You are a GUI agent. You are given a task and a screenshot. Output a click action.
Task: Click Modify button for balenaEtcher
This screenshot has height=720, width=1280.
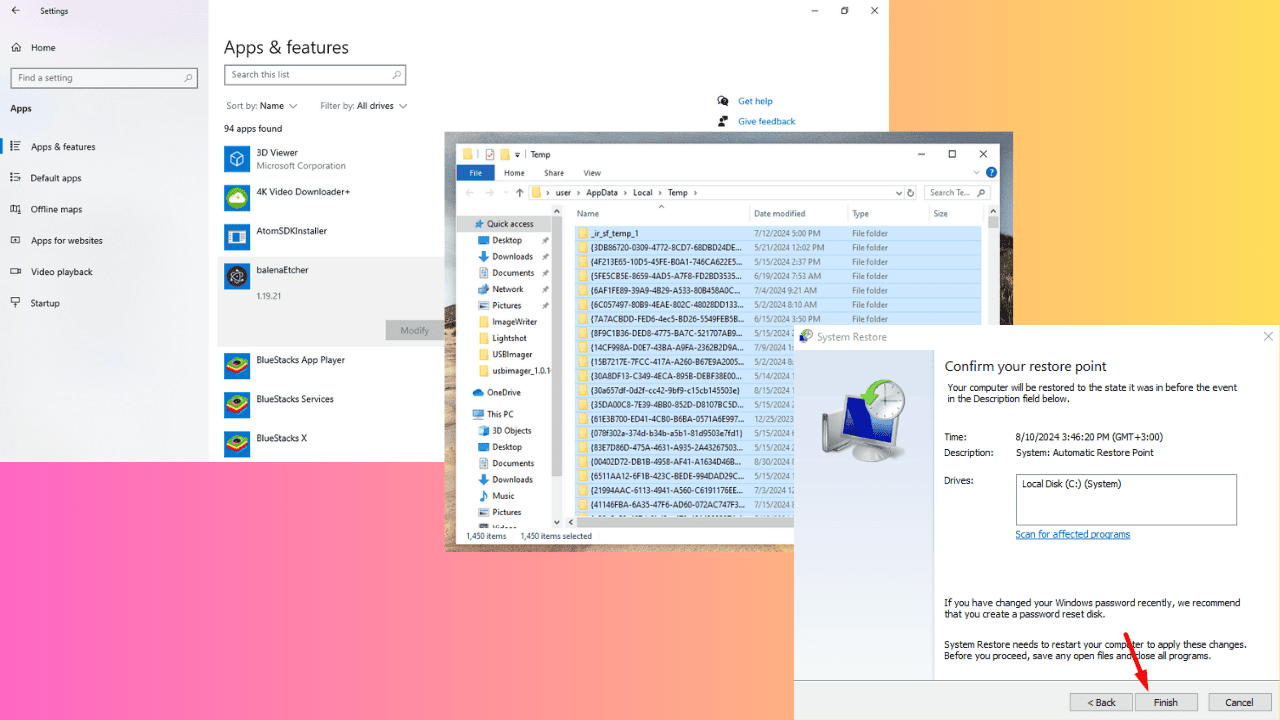pyautogui.click(x=414, y=330)
